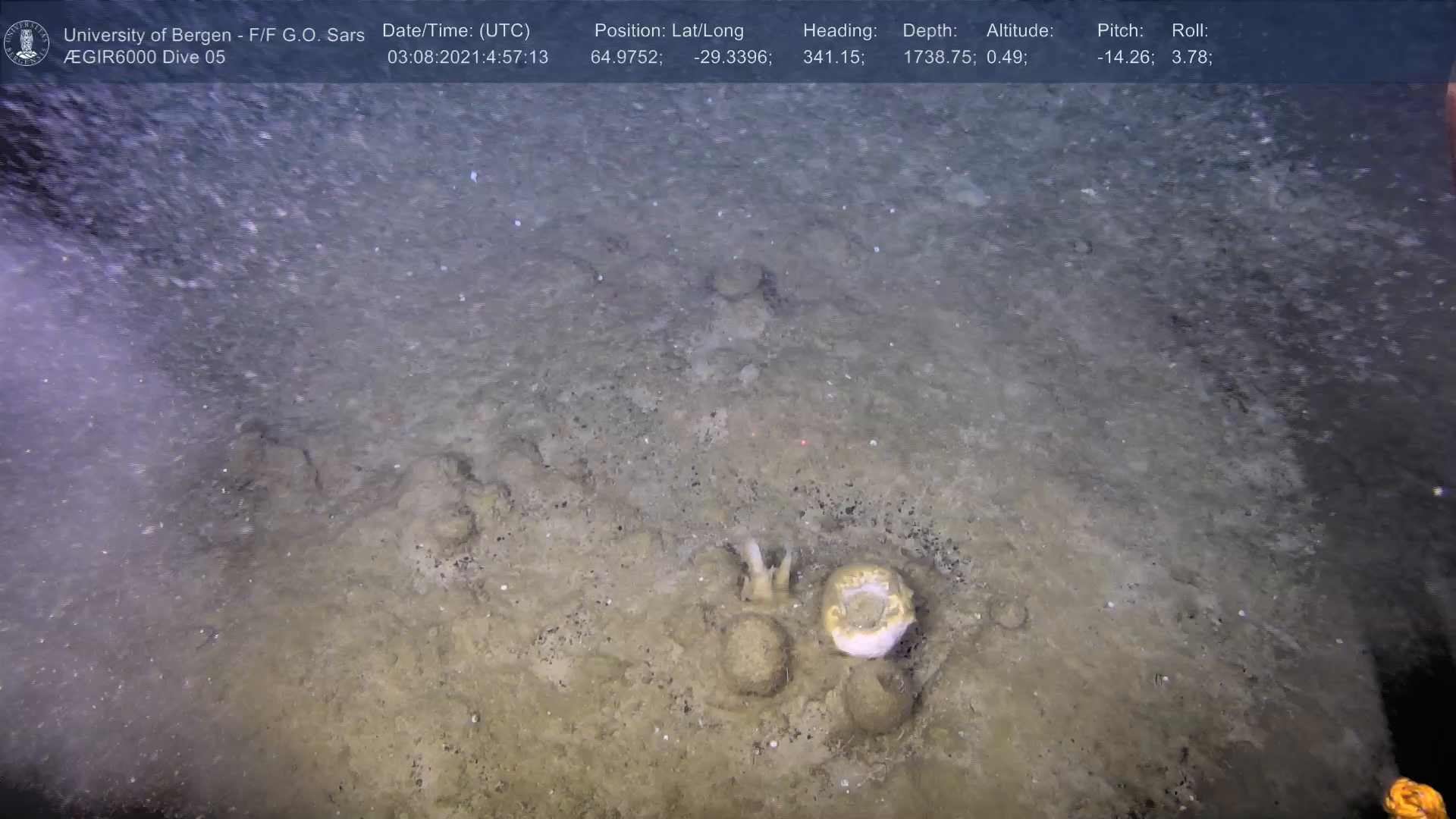Image resolution: width=1456 pixels, height=819 pixels.
Task: Click the Altitude value 0.49
Action: tap(1006, 58)
